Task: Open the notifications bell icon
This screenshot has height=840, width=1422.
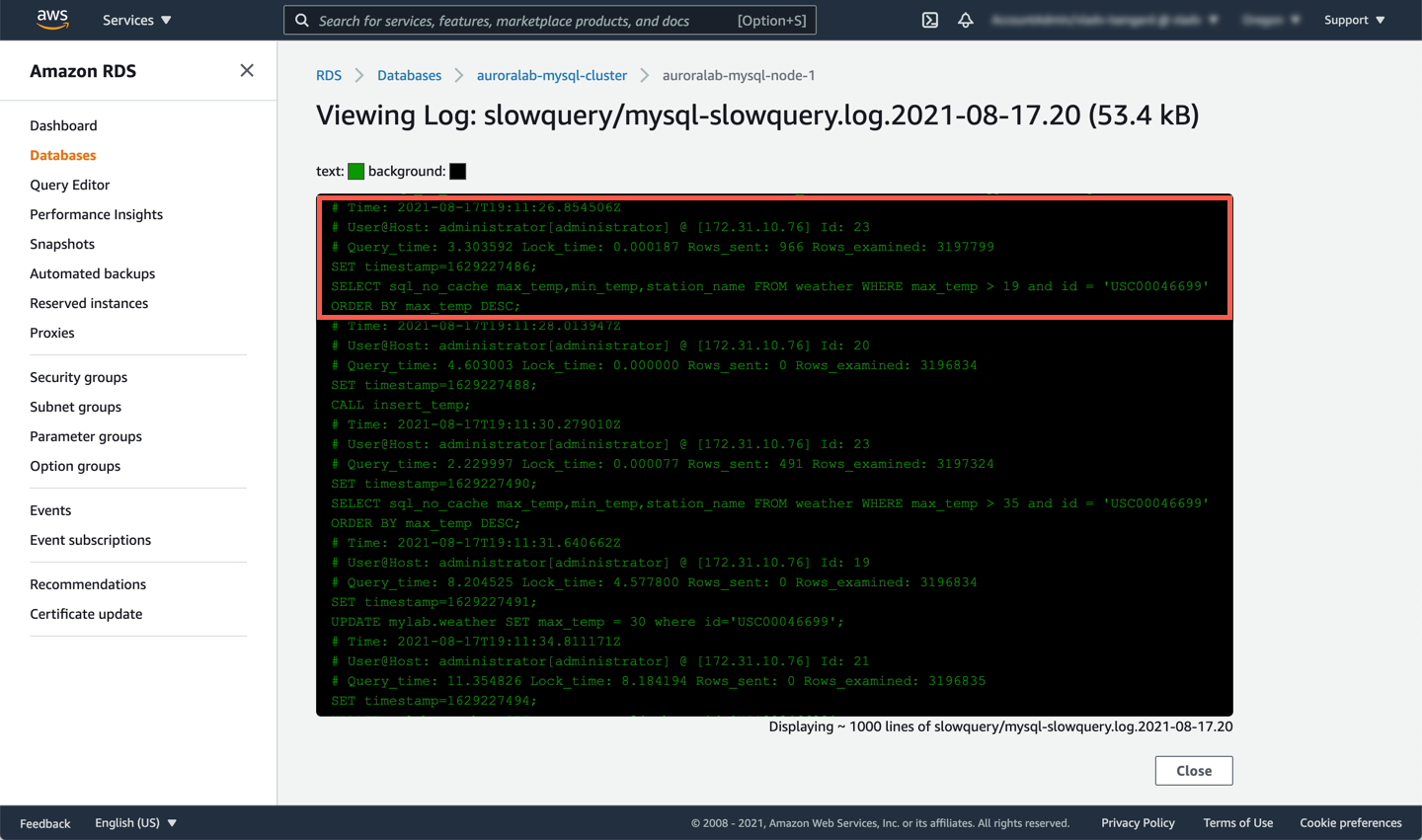Action: click(965, 20)
